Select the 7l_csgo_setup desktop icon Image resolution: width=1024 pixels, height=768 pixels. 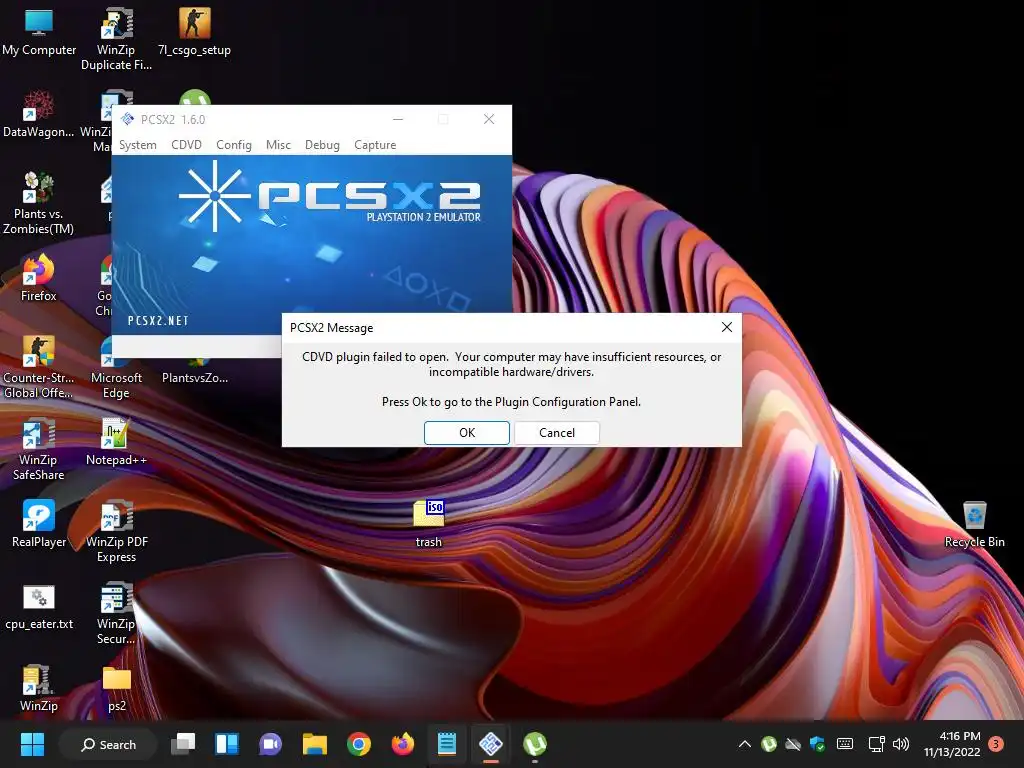coord(194,33)
